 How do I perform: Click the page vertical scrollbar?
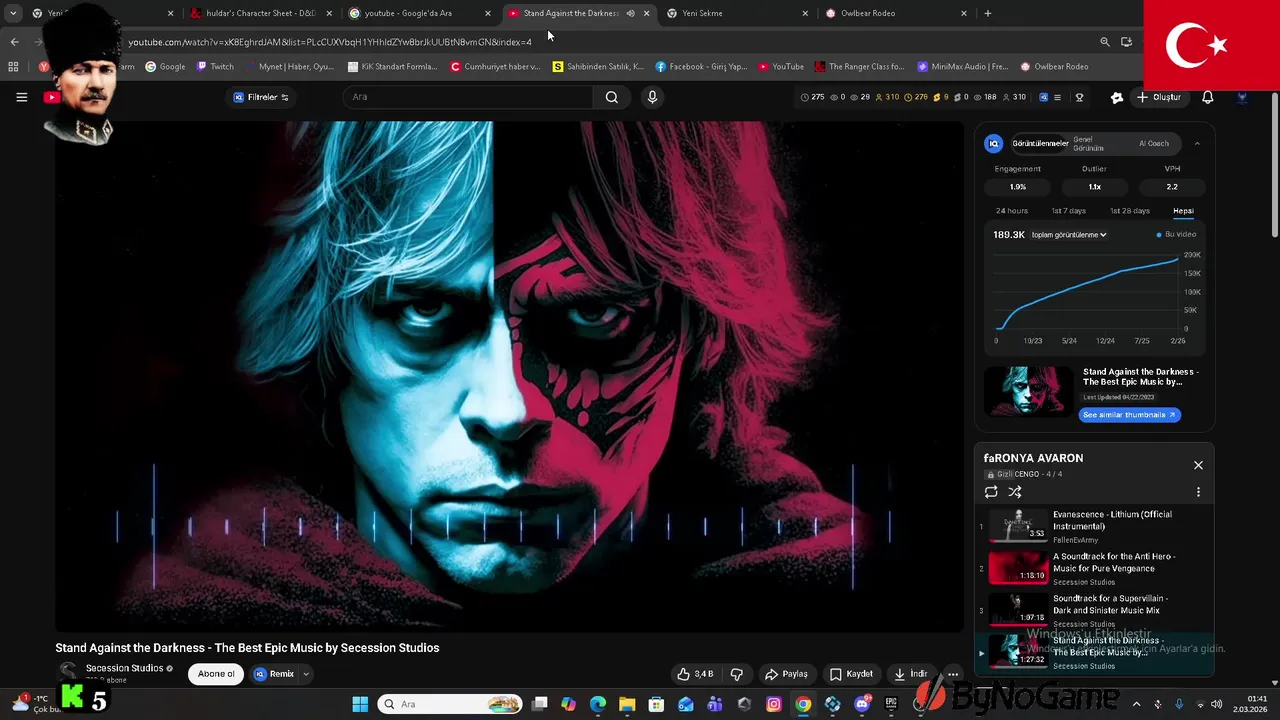pos(1274,165)
